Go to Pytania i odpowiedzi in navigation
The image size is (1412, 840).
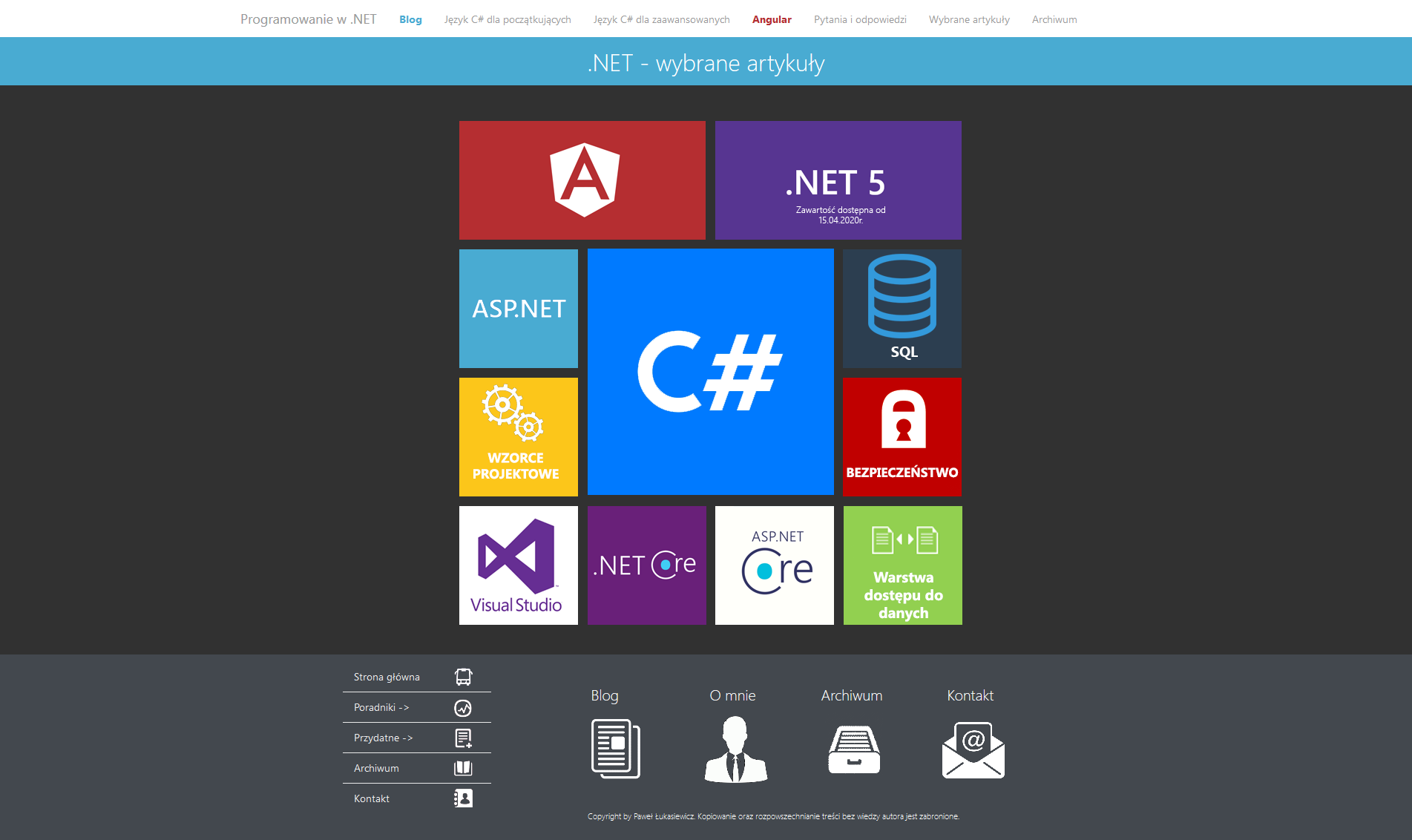point(860,19)
